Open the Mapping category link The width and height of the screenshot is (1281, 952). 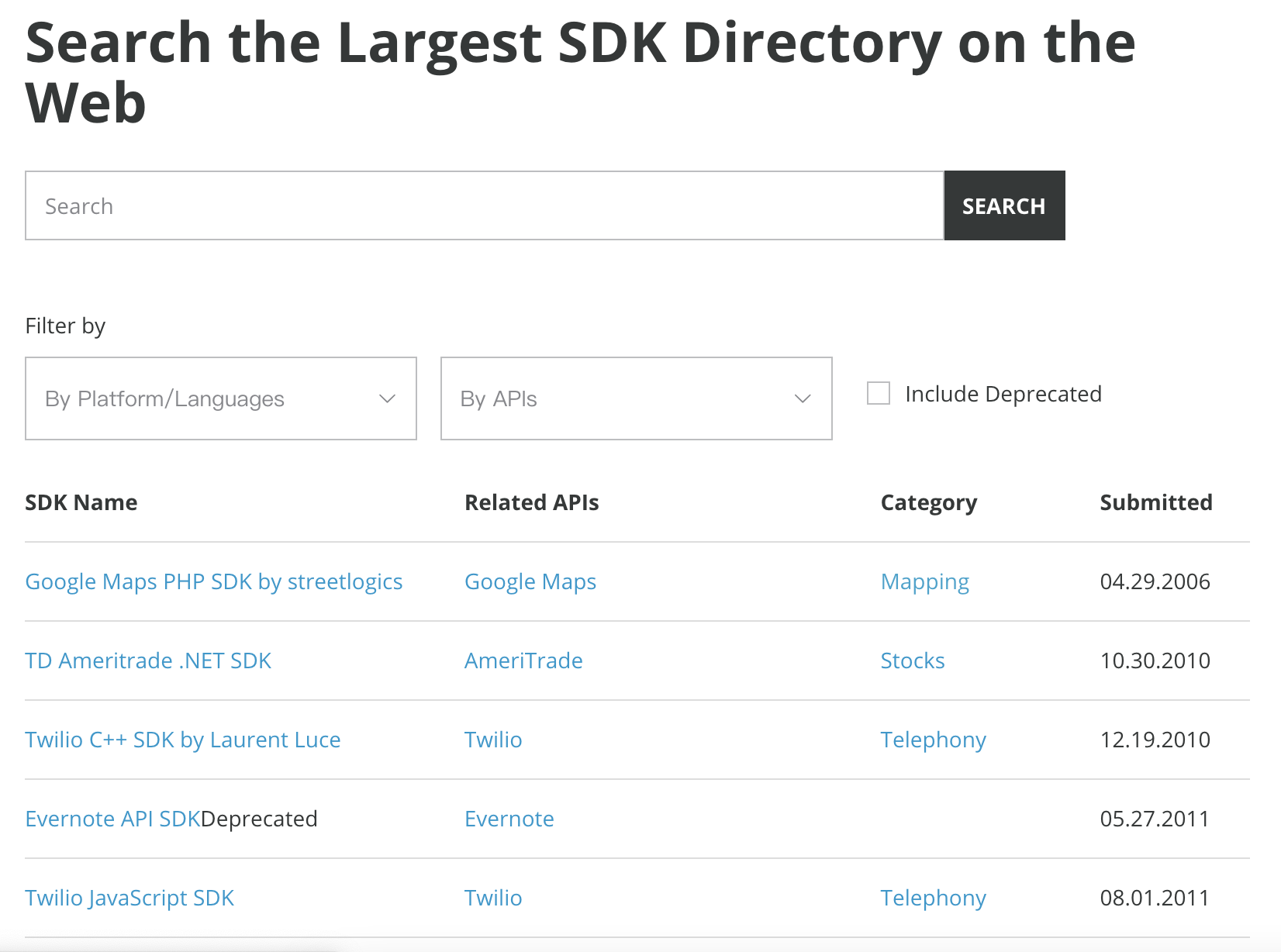pos(924,581)
